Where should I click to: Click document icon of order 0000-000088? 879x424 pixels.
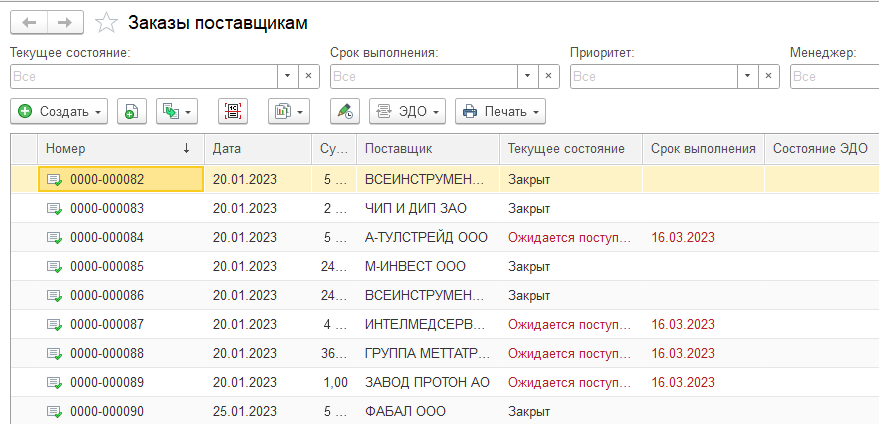point(54,354)
